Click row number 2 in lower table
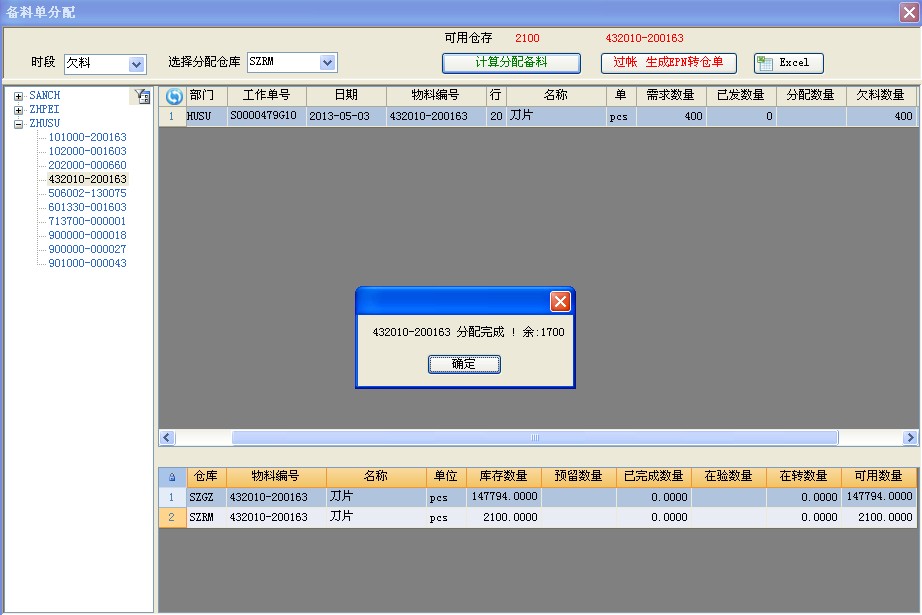The image size is (922, 615). coord(172,517)
